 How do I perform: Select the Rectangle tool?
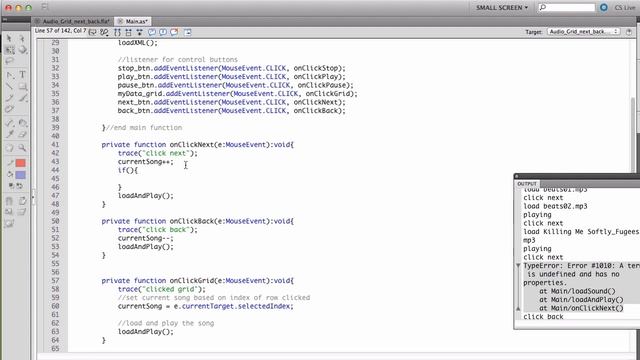tap(22, 87)
